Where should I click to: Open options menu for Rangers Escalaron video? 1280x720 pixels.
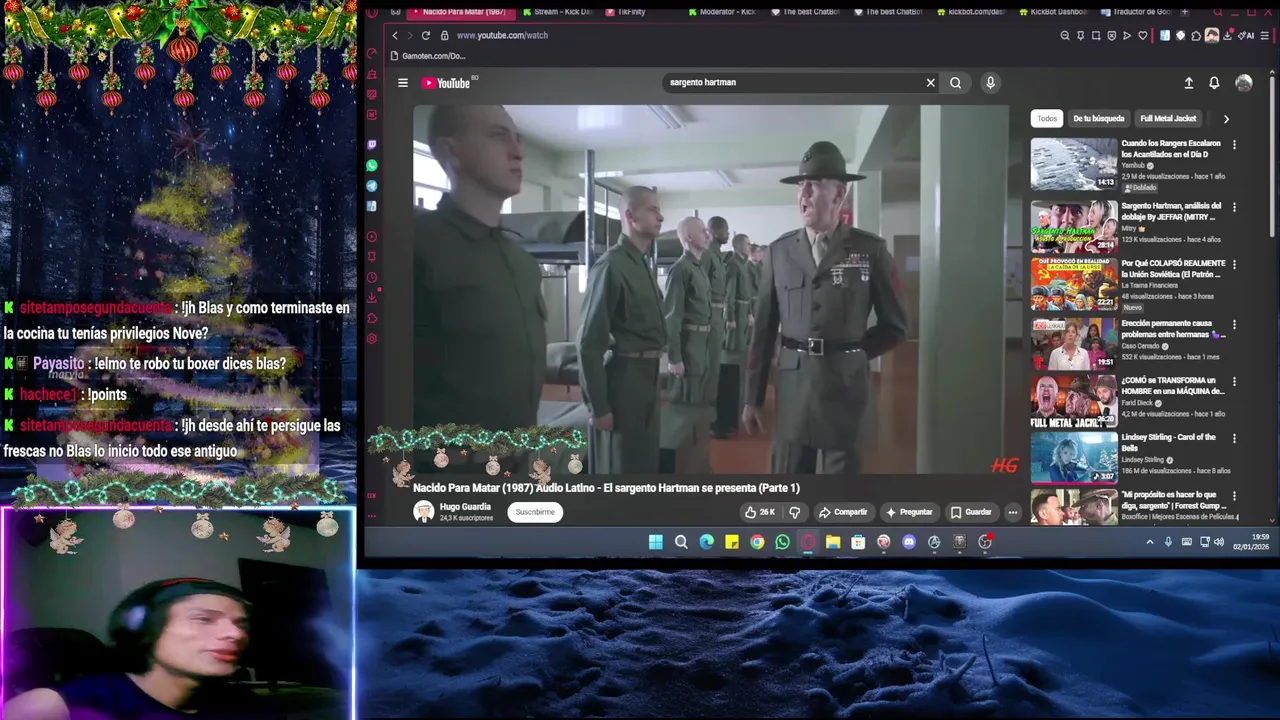tap(1234, 145)
